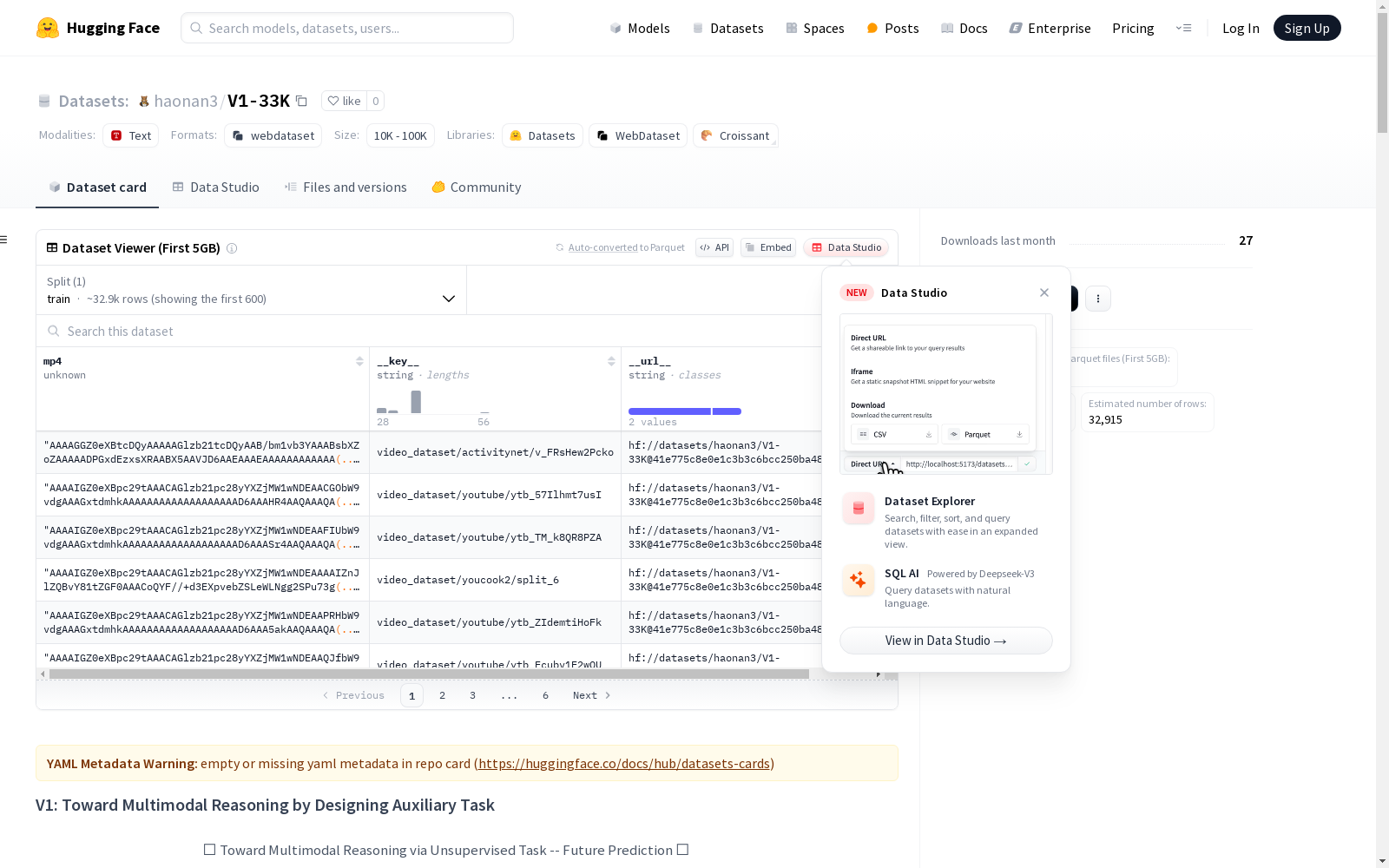Click cell video_dataset/activitynet/v_FRsHew2Pcko
The width and height of the screenshot is (1389, 868).
[495, 452]
